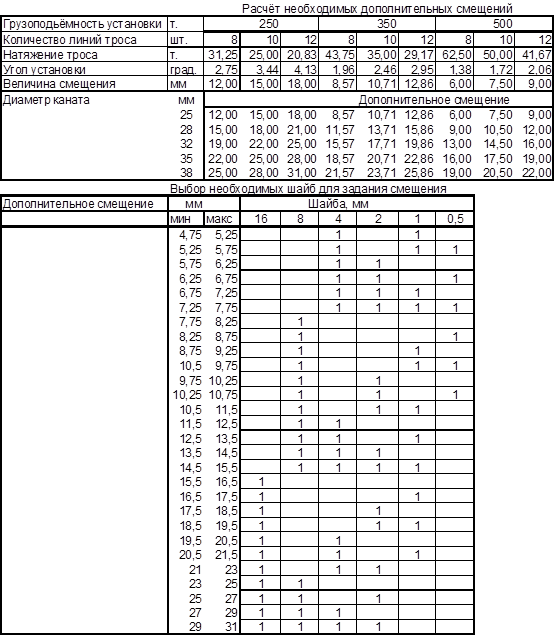The width and height of the screenshot is (554, 635).
Task: Click the offset value '31,00'
Action: [302, 173]
